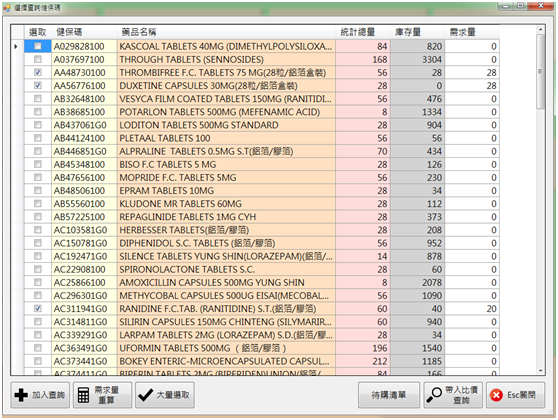Image resolution: width=558 pixels, height=420 pixels.
Task: Click 庫存量 value 1334 in POTARLON row
Action: 418,112
